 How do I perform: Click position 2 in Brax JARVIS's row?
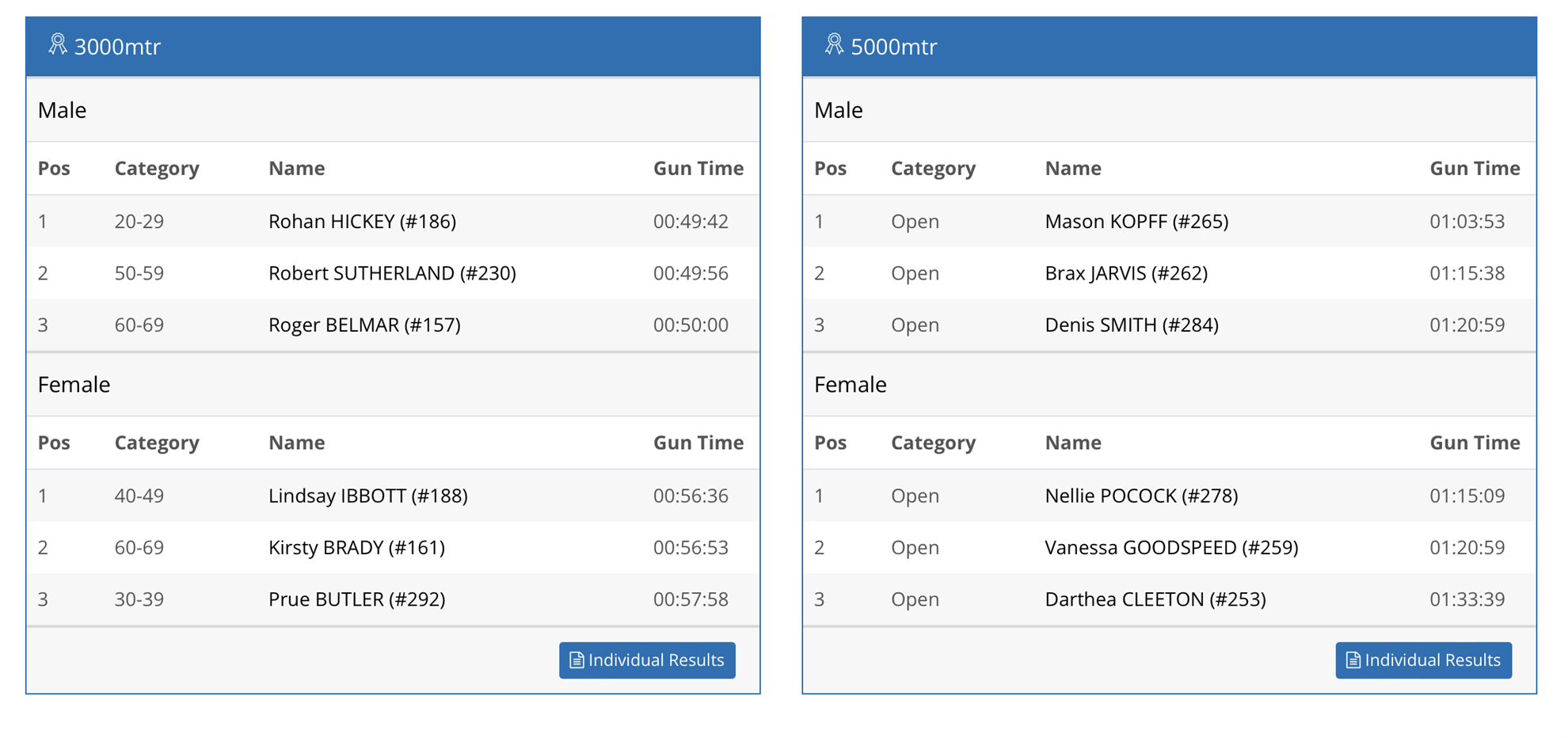[x=820, y=273]
